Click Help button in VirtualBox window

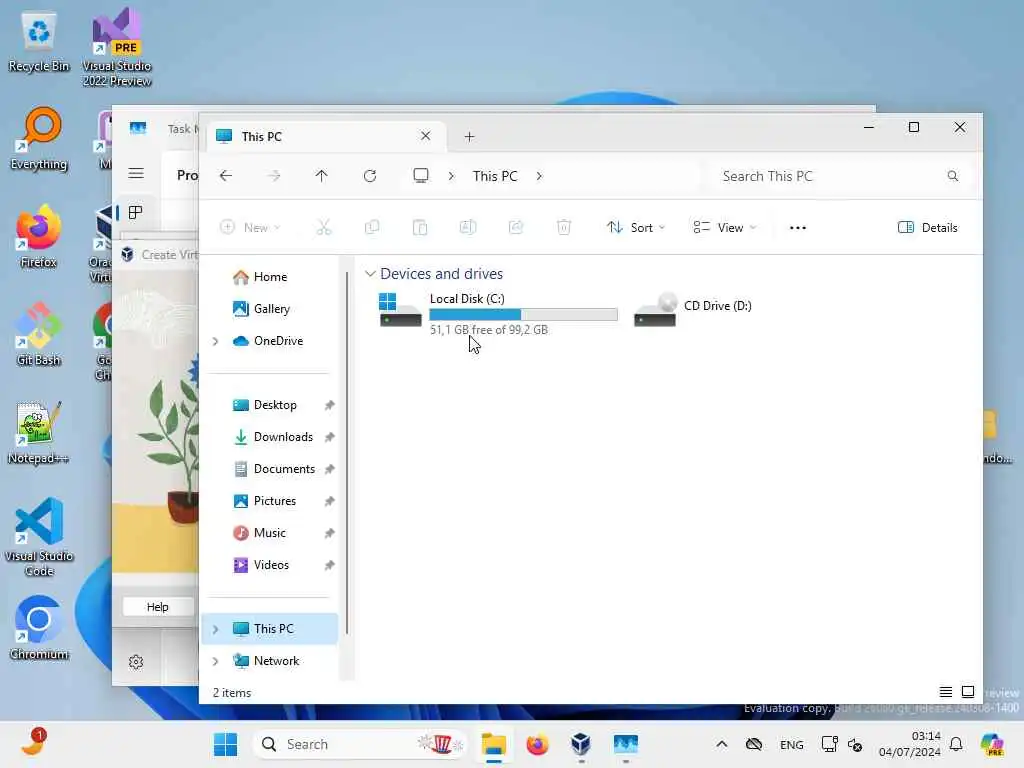(x=157, y=607)
